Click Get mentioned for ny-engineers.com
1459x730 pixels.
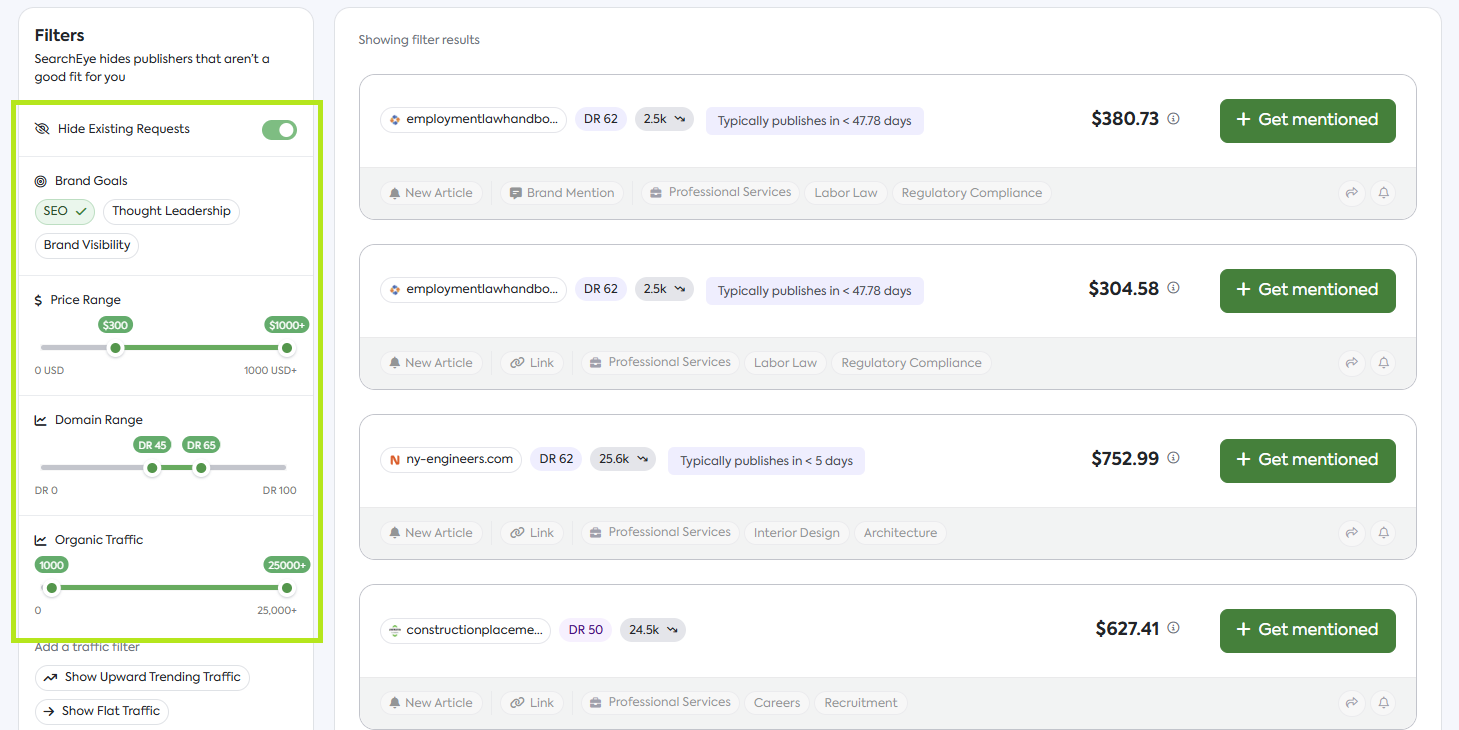point(1307,460)
